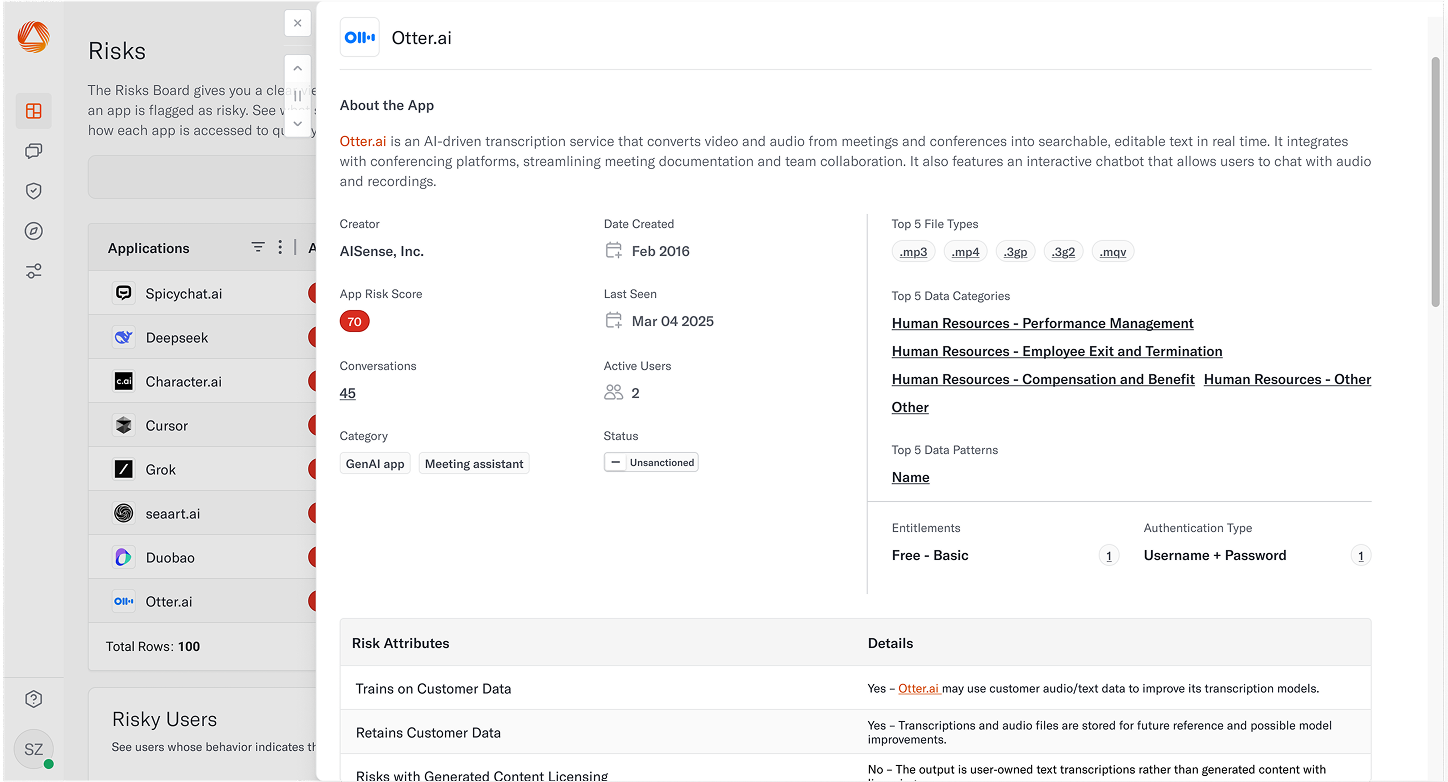
Task: Open the sliders settings icon in sidebar
Action: pos(34,271)
